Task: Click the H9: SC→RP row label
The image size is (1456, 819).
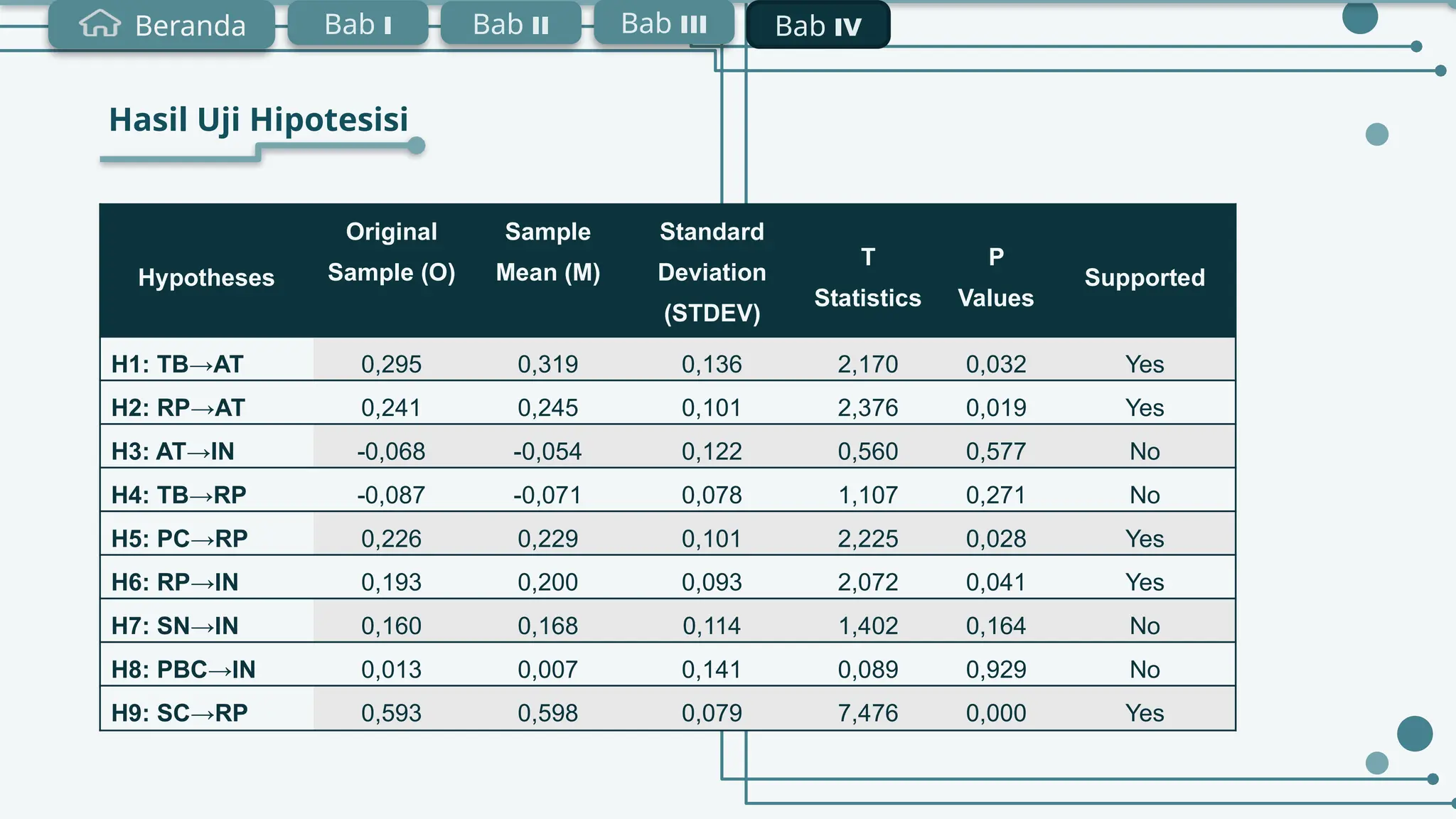Action: click(x=179, y=713)
